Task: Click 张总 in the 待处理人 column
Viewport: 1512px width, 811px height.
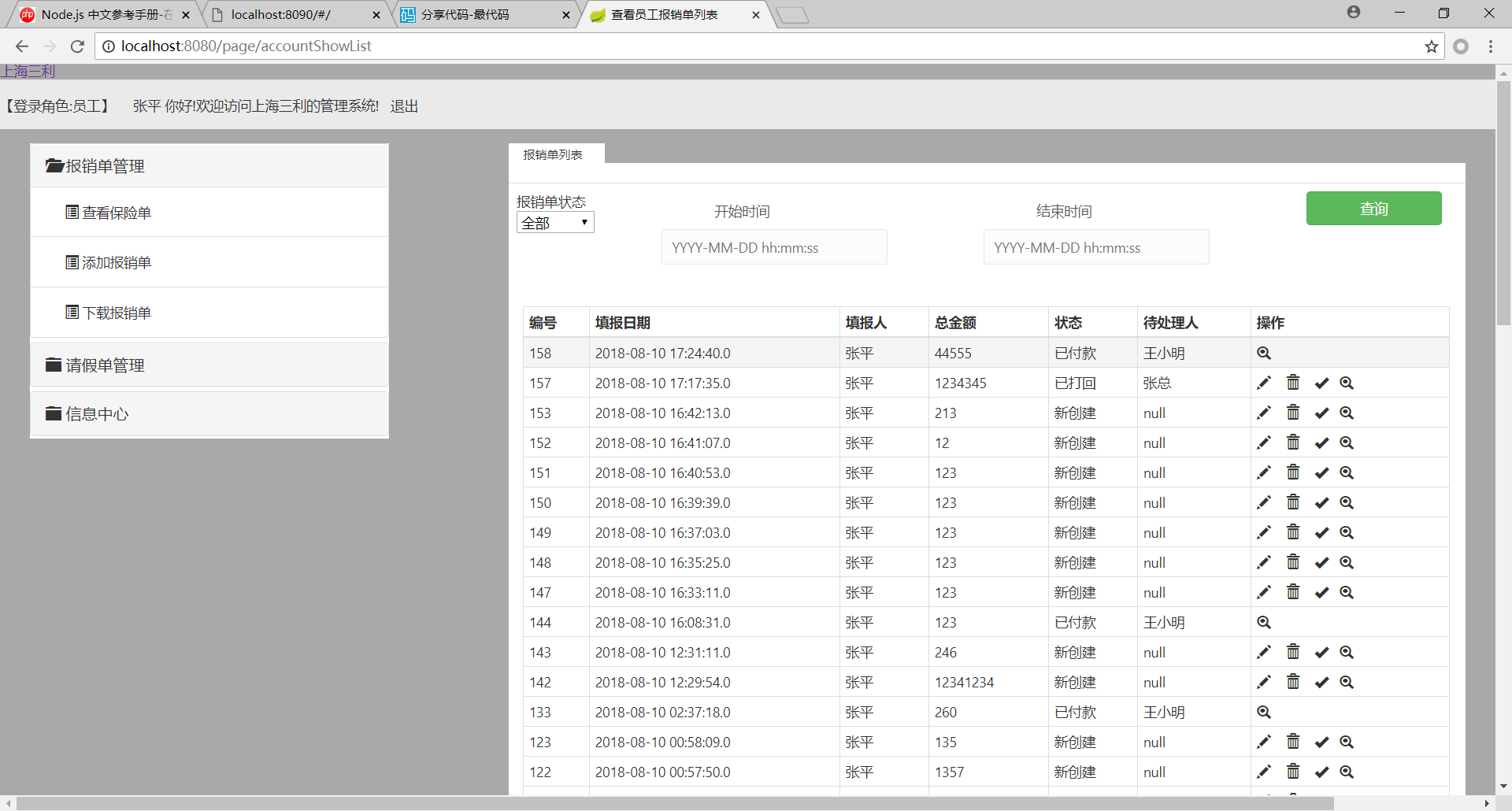Action: pos(1157,383)
